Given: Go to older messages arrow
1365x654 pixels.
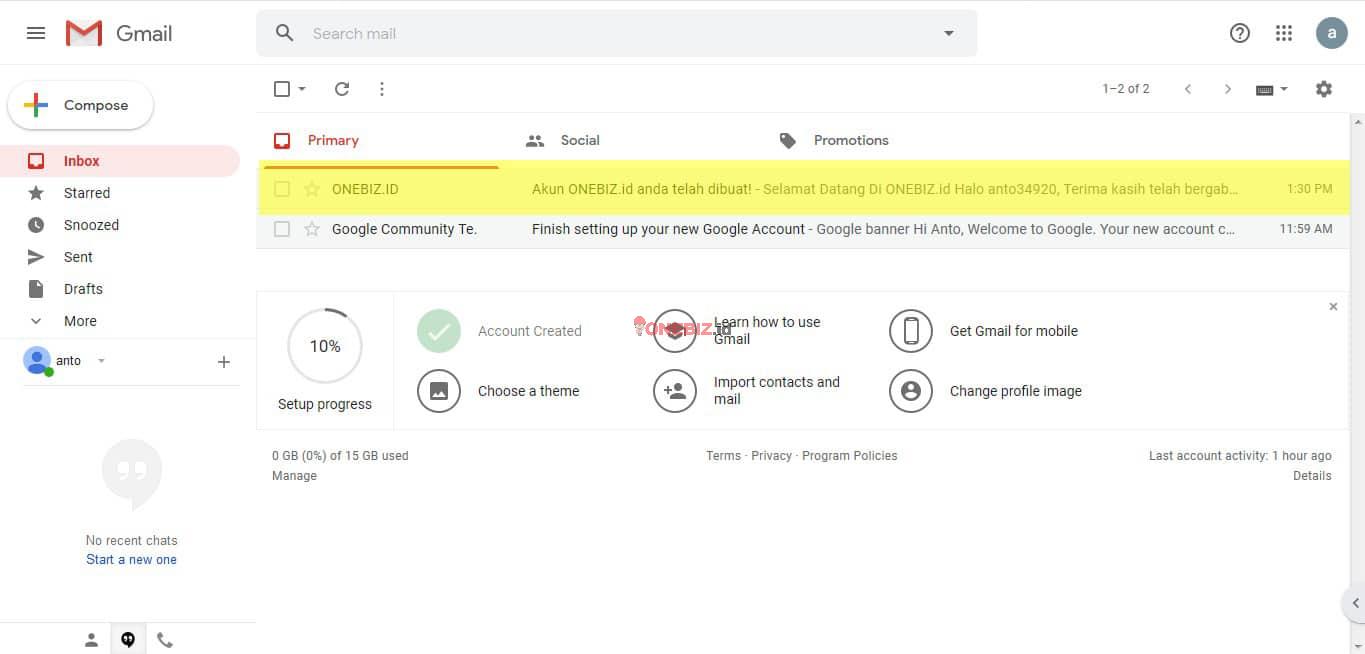Looking at the screenshot, I should pos(1228,89).
